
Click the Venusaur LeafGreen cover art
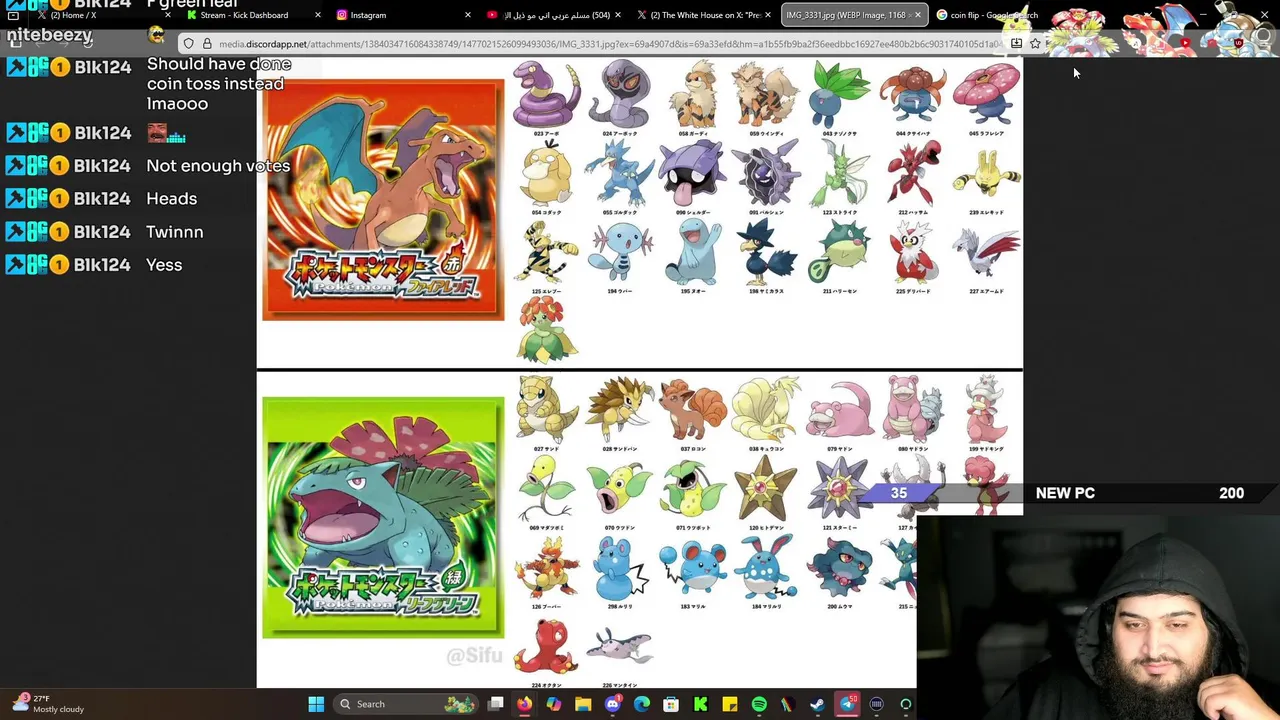pos(383,517)
